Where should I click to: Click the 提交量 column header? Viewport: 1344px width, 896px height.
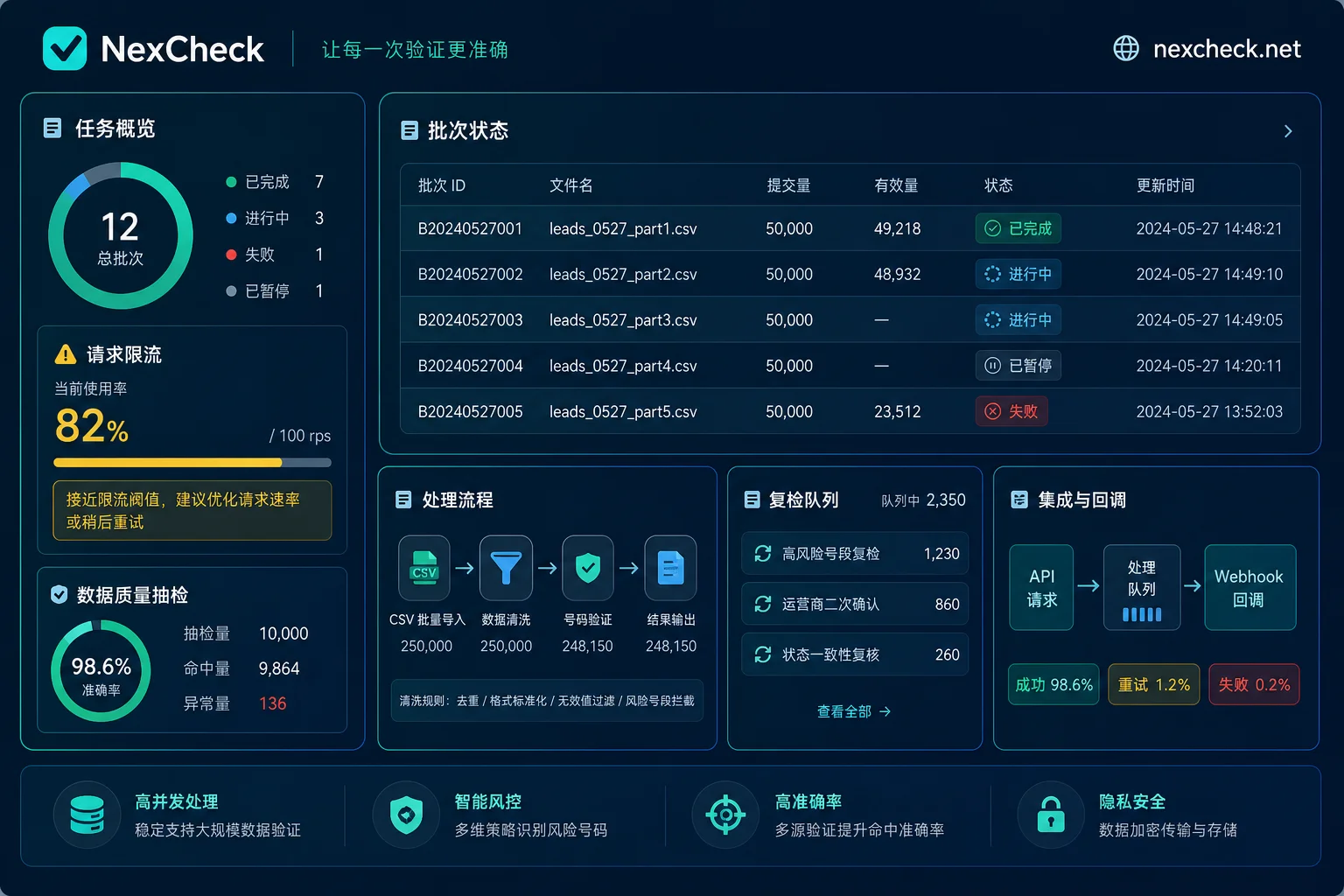pyautogui.click(x=789, y=185)
